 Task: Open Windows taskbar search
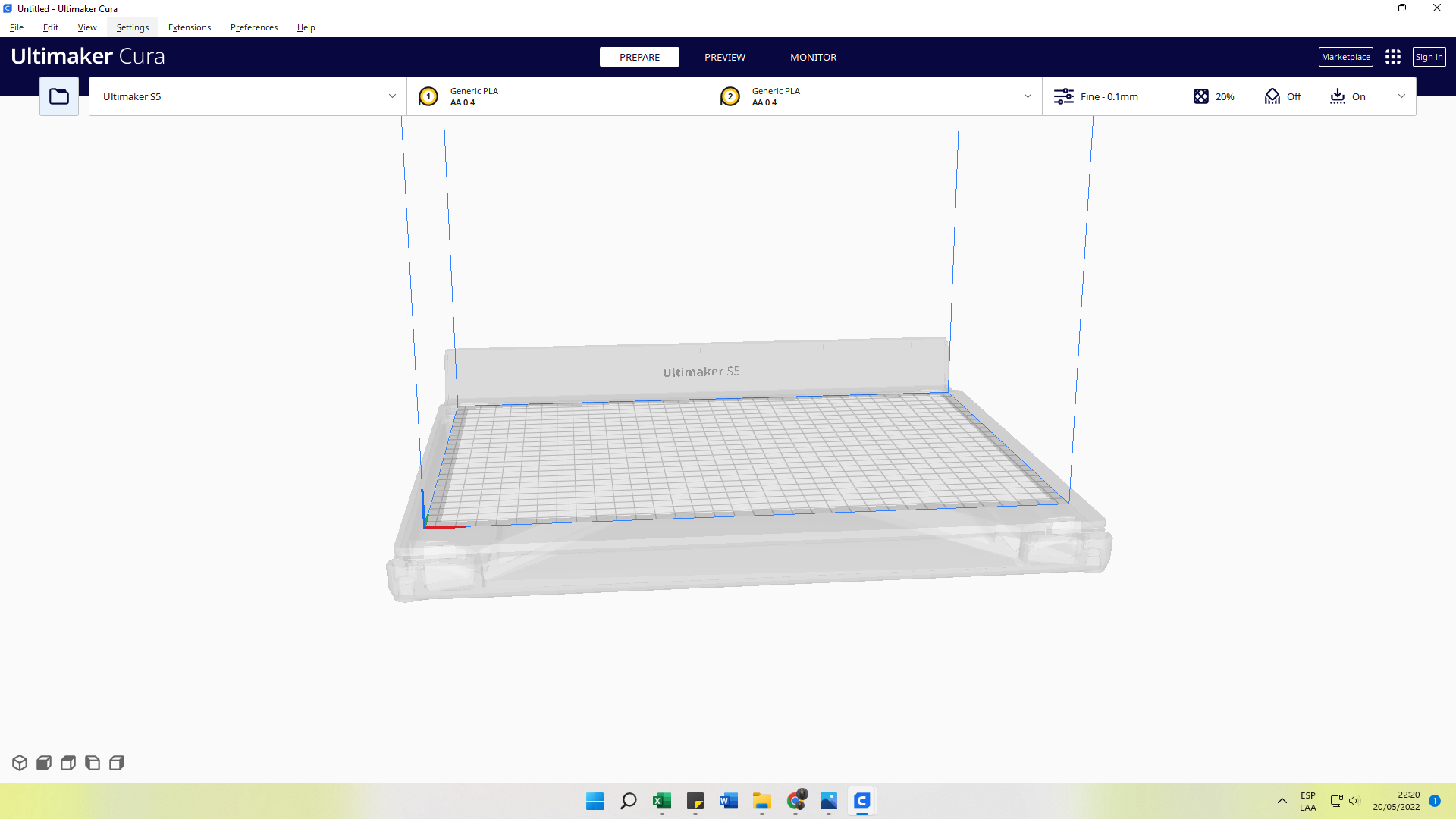click(x=629, y=801)
